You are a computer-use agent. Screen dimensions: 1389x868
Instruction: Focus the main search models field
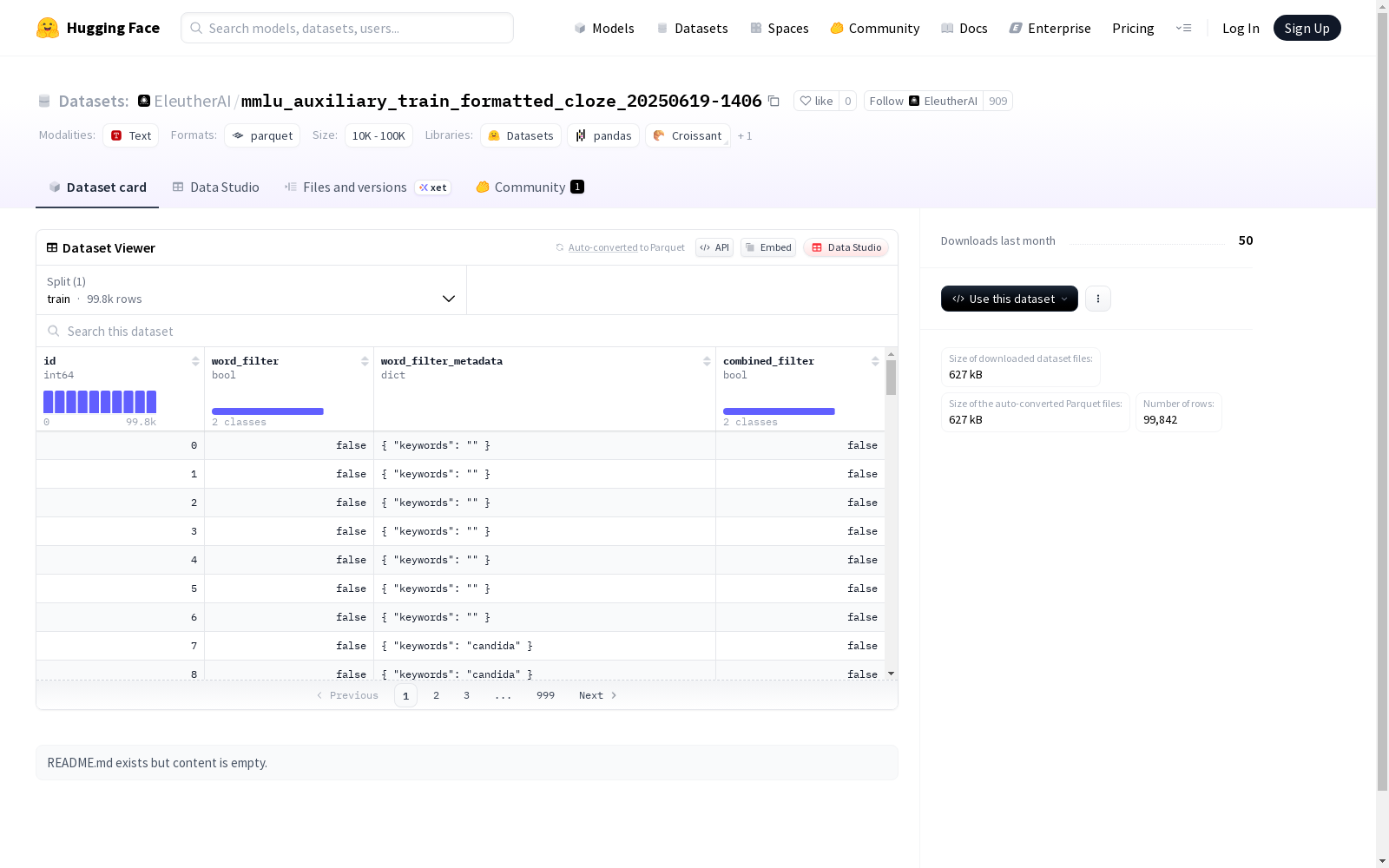coord(347,28)
